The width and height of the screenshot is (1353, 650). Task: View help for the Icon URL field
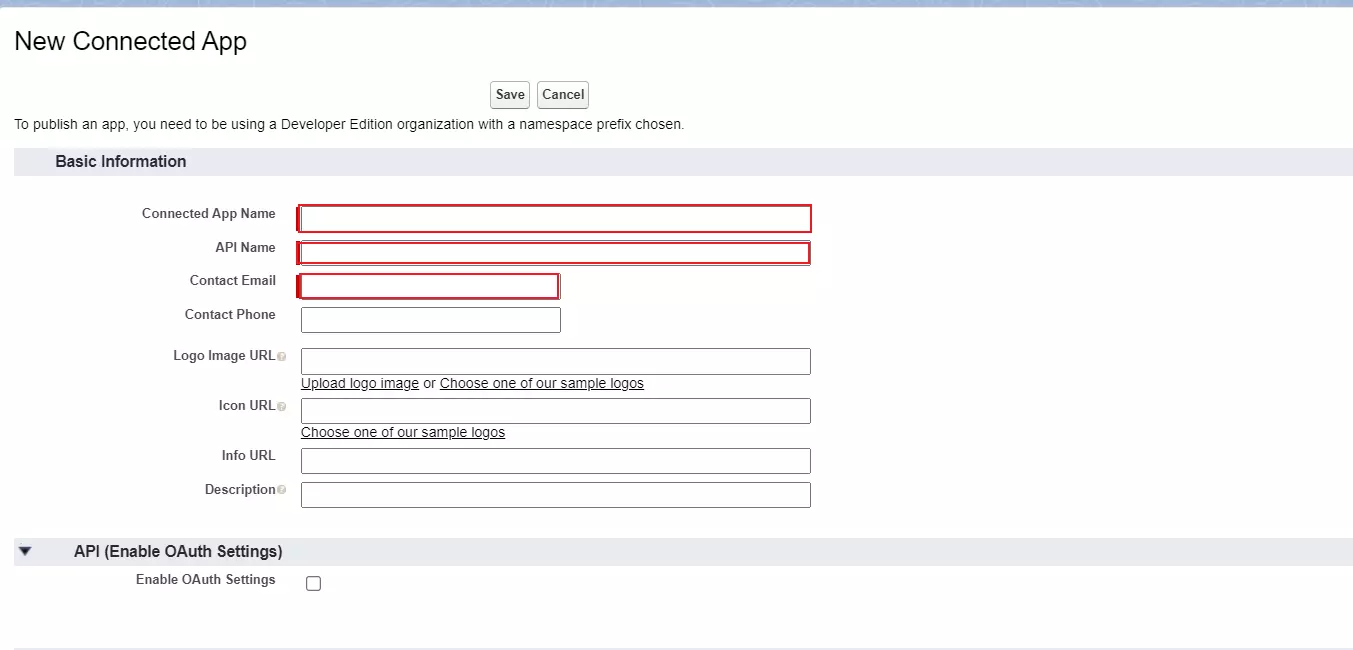coord(280,406)
